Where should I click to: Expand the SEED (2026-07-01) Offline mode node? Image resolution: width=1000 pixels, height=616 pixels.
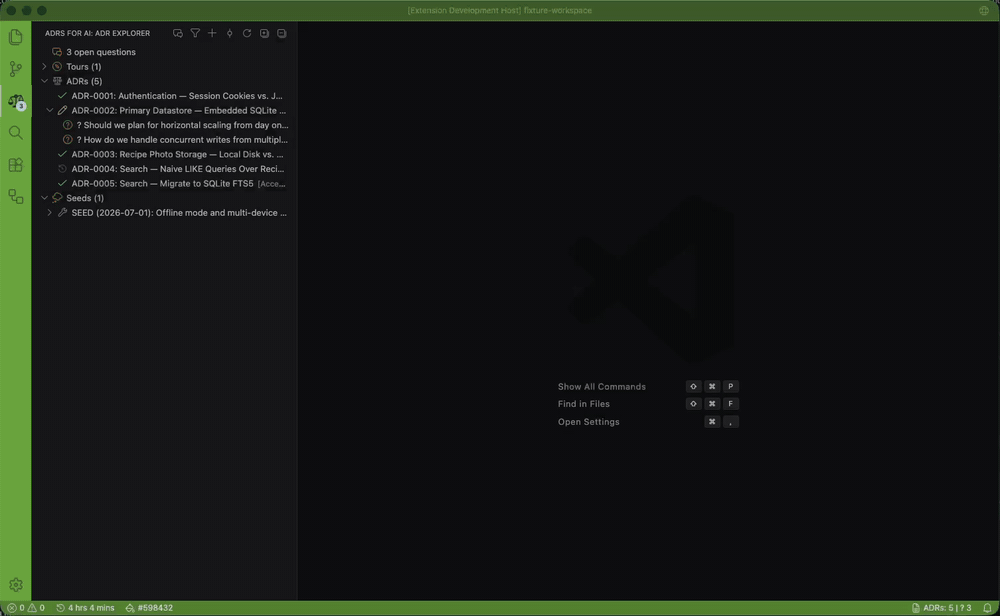tap(49, 212)
